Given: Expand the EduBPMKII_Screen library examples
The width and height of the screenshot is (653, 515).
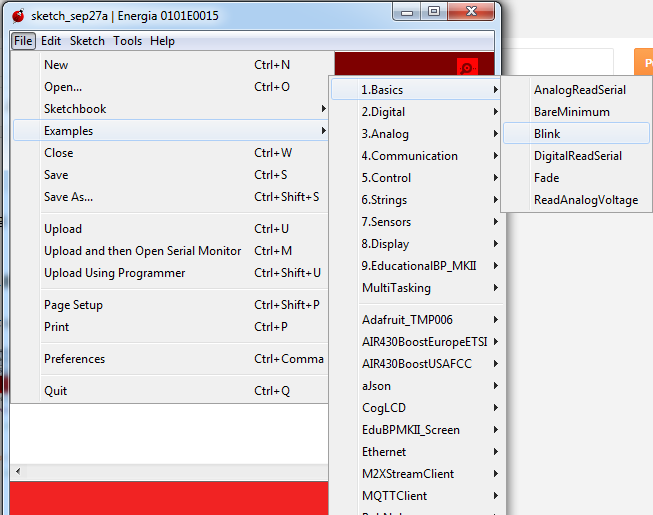Looking at the screenshot, I should [416, 430].
